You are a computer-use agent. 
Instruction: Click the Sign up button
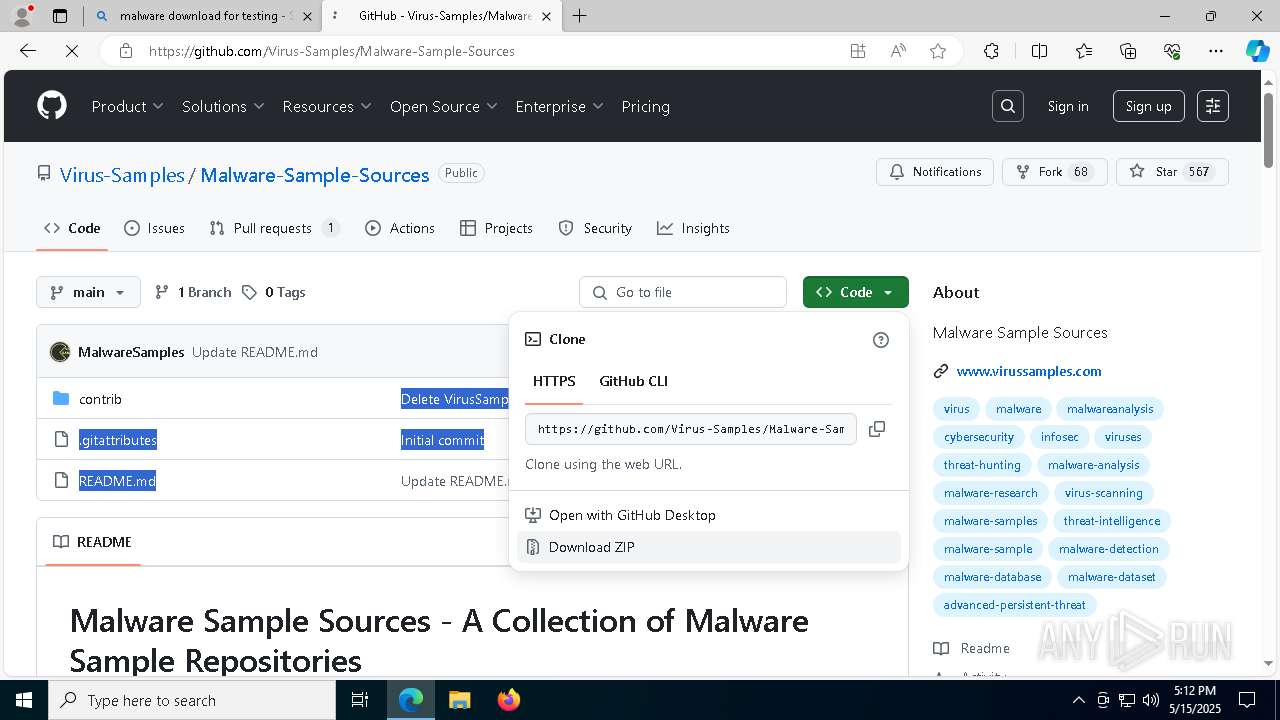point(1148,106)
